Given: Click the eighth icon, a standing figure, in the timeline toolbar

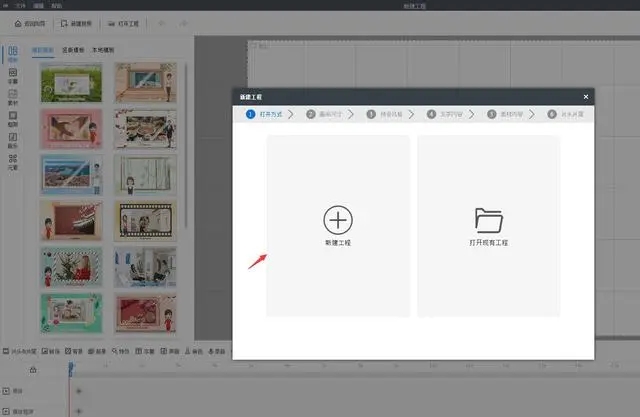Looking at the screenshot, I should point(187,351).
